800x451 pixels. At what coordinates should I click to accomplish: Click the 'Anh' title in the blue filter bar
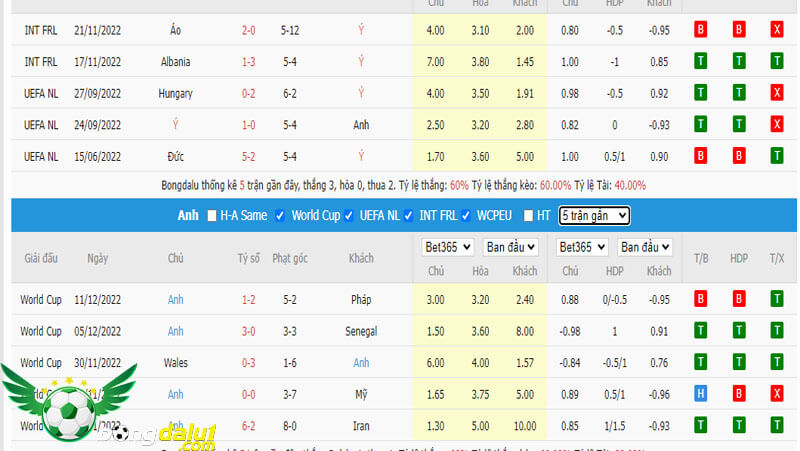click(188, 215)
